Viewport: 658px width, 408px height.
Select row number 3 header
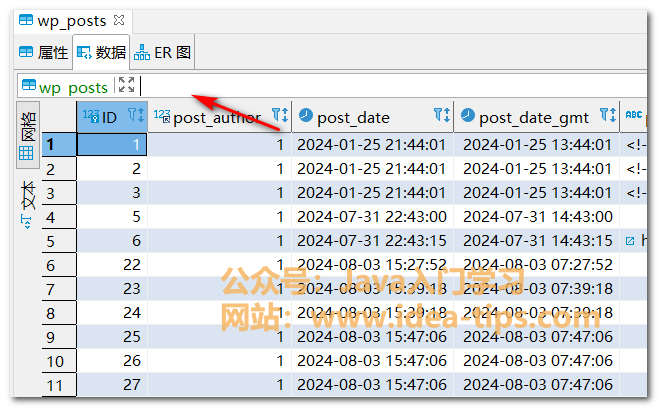(x=59, y=194)
